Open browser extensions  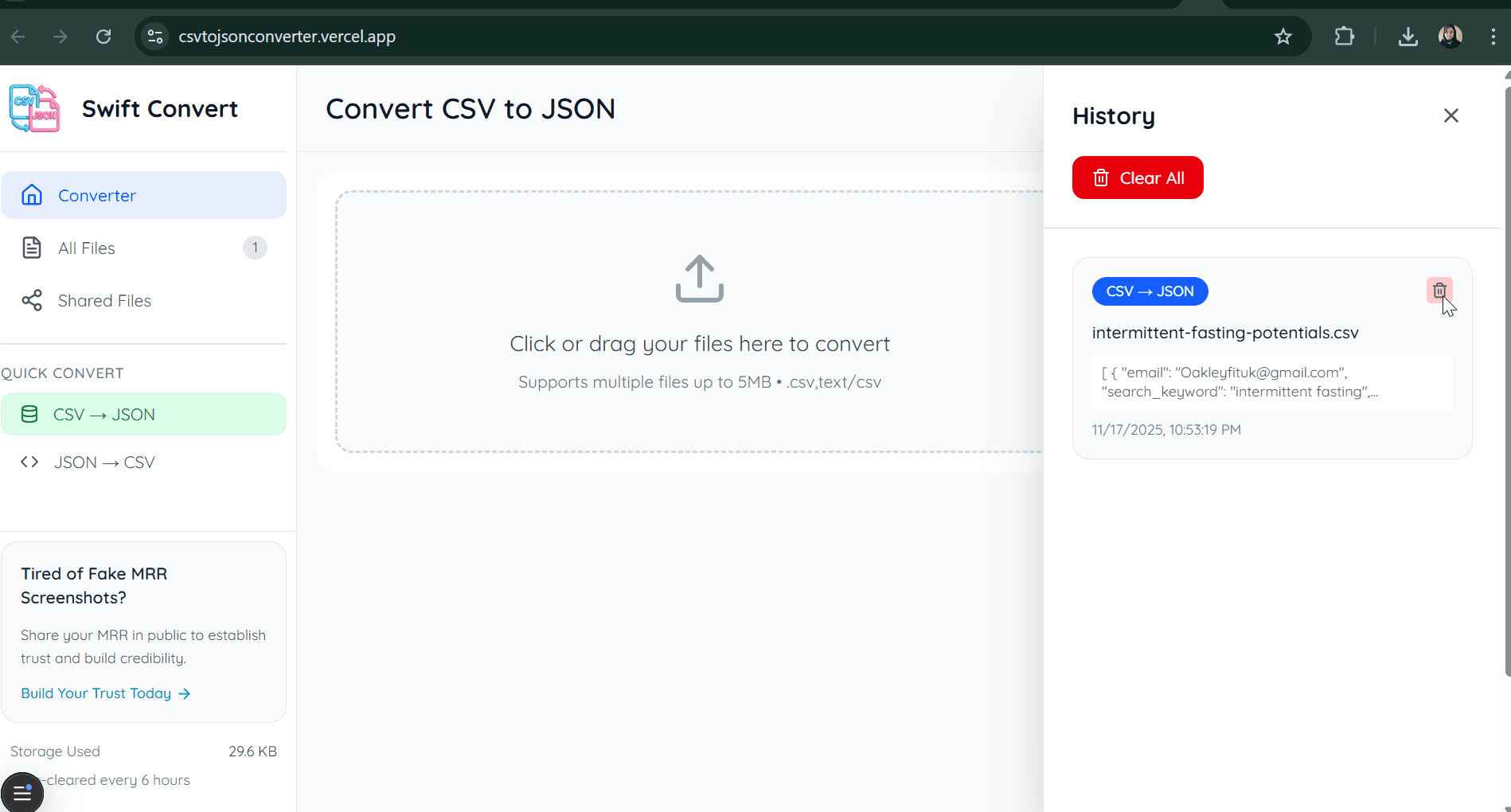click(1345, 37)
